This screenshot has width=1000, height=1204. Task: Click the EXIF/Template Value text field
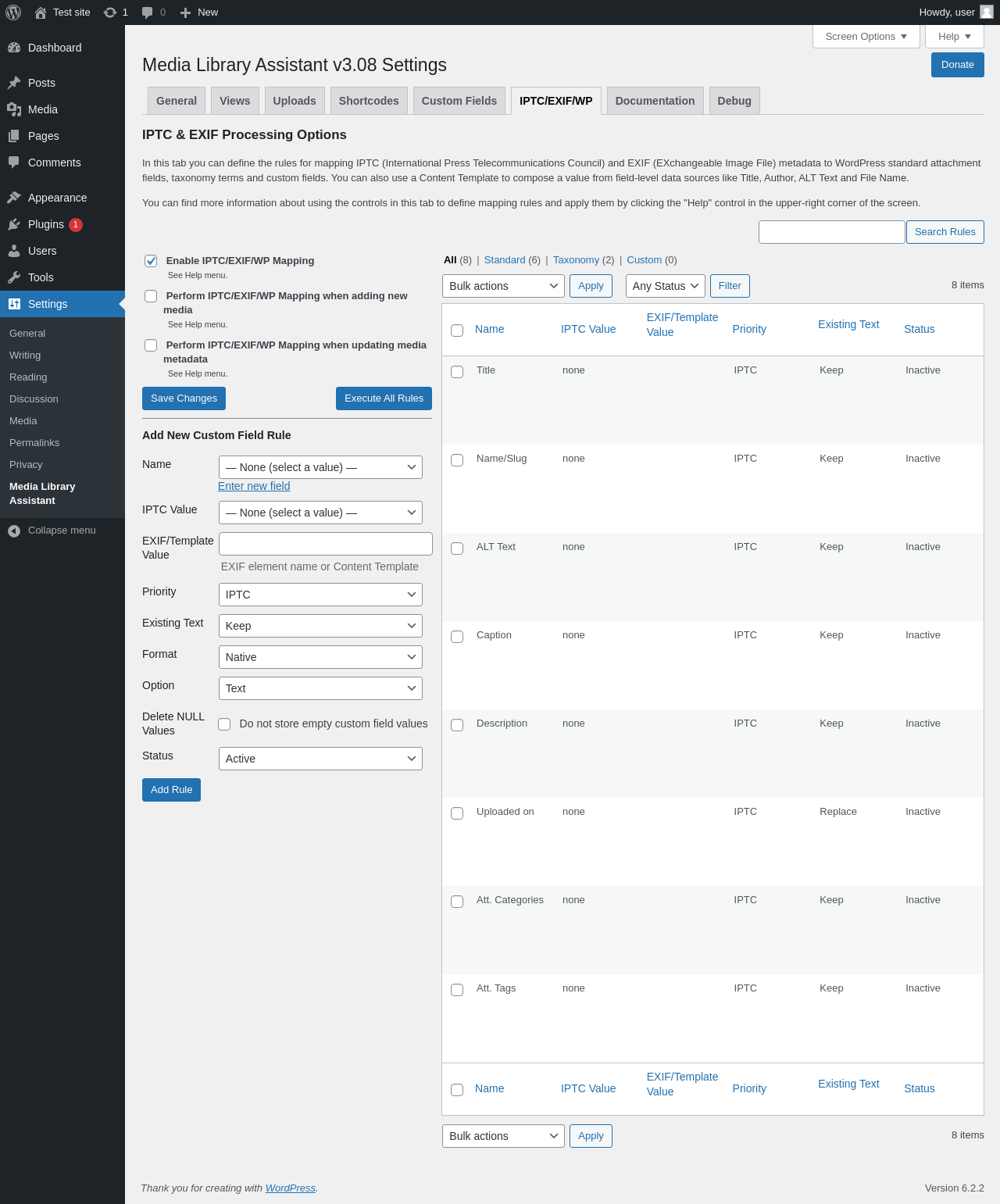326,544
